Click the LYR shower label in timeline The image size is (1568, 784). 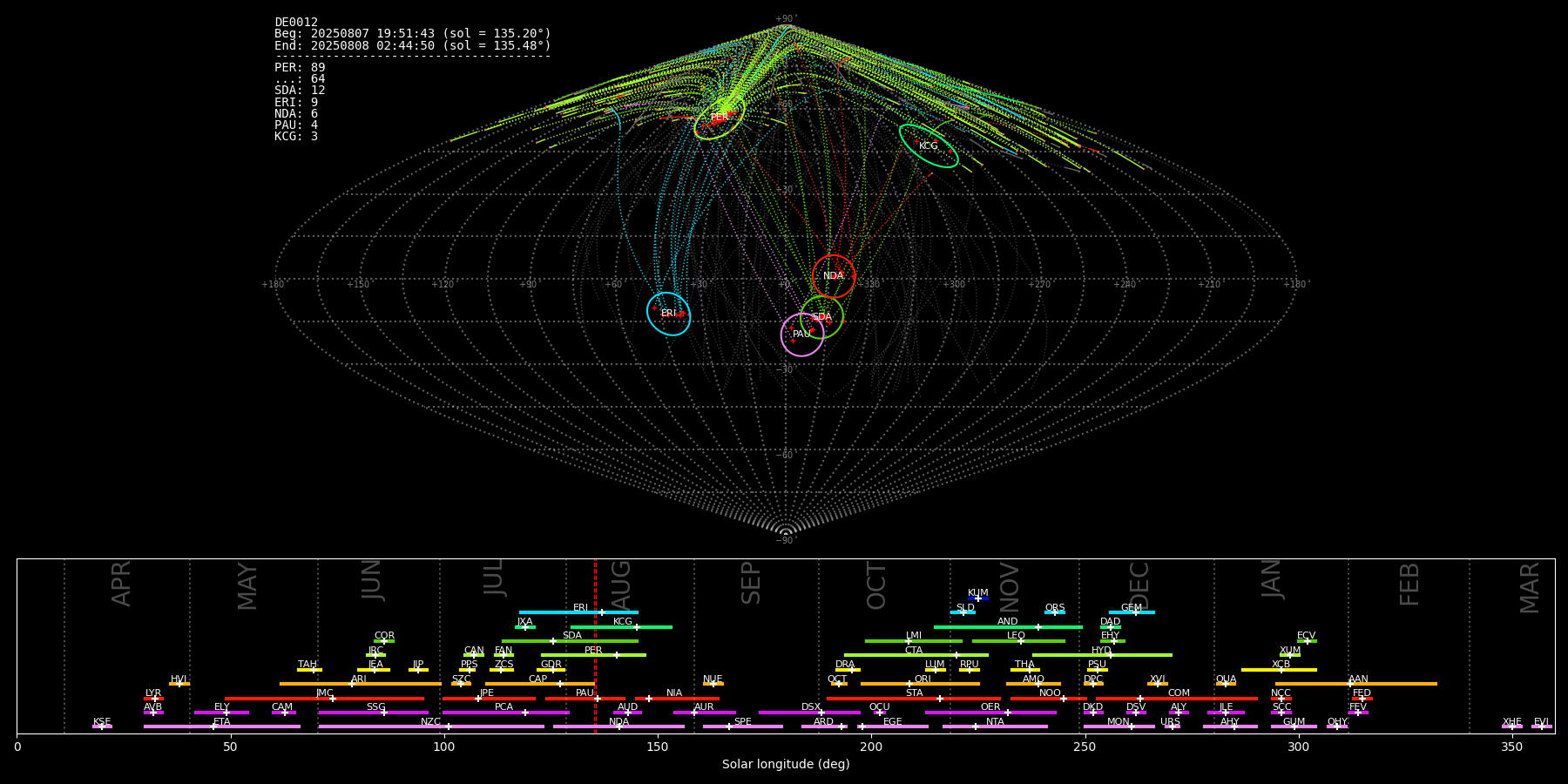click(153, 693)
